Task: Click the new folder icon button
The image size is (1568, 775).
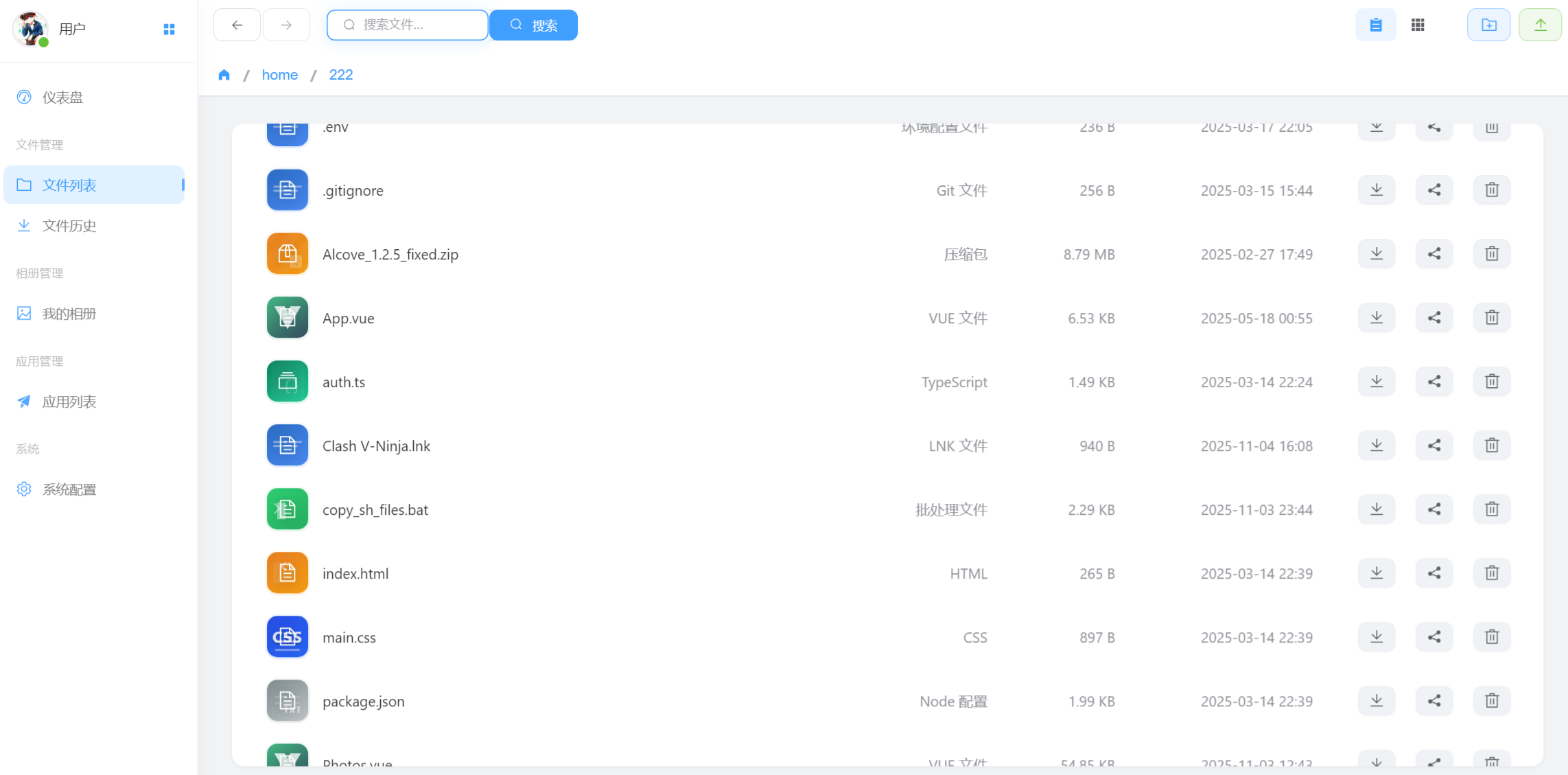Action: coord(1488,25)
